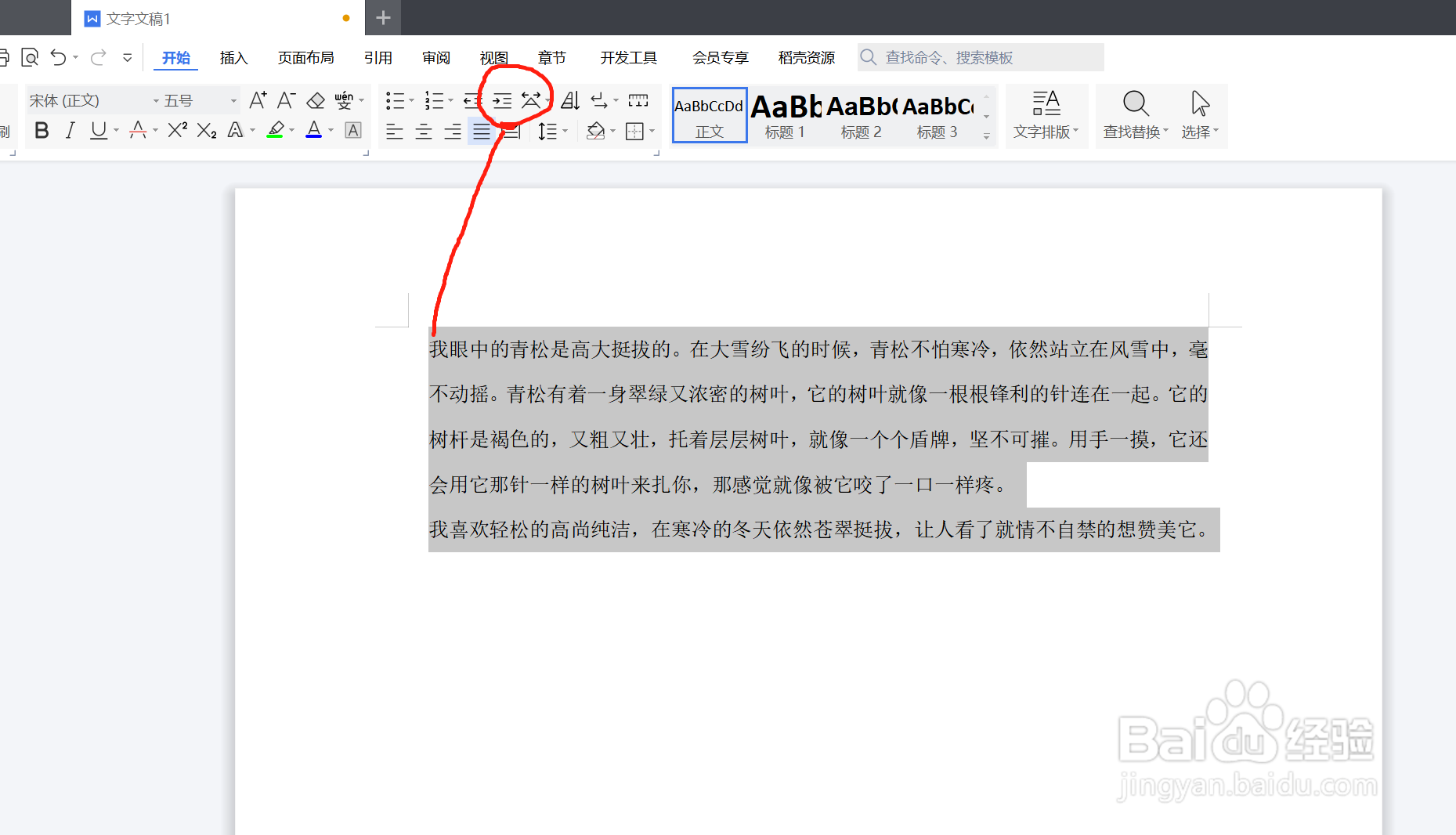
Task: Select the 审阅 tab
Action: [436, 58]
